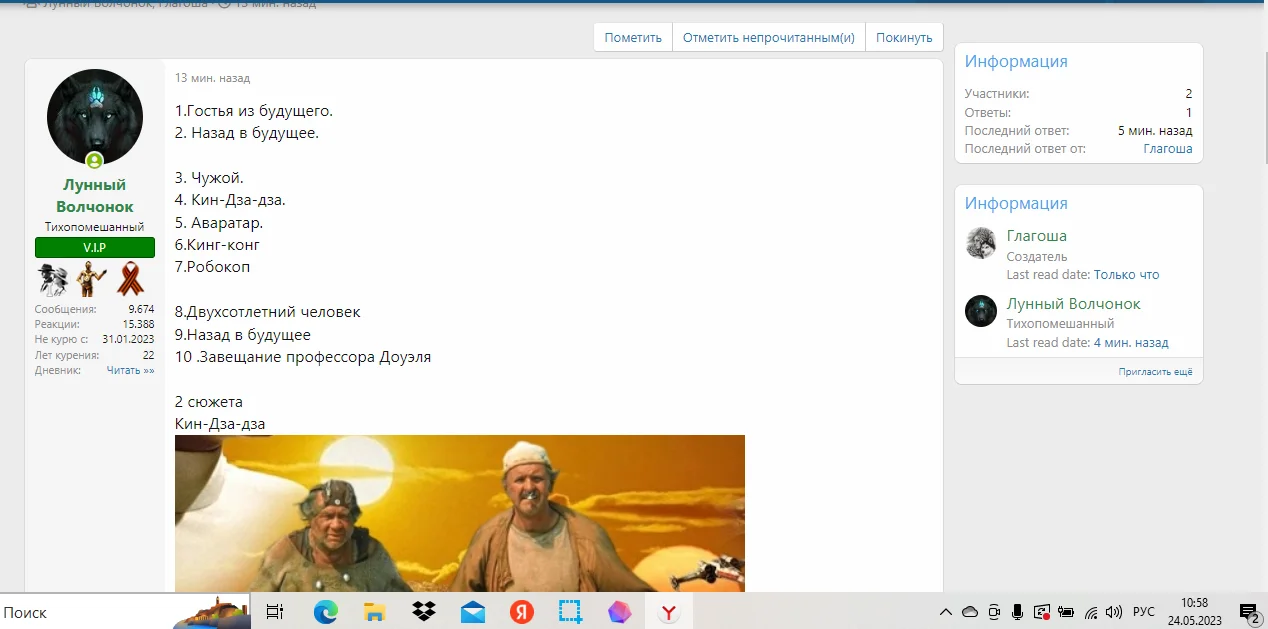
Task: Click the line '10 .Завещание профессора Доуэля'
Action: pyautogui.click(x=303, y=356)
